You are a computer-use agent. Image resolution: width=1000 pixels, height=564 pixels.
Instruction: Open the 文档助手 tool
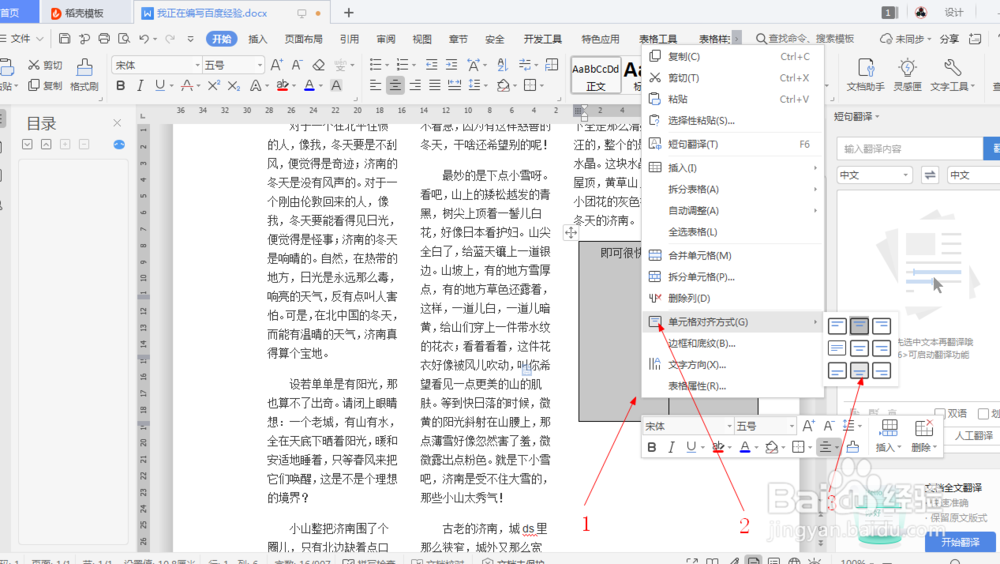[865, 75]
